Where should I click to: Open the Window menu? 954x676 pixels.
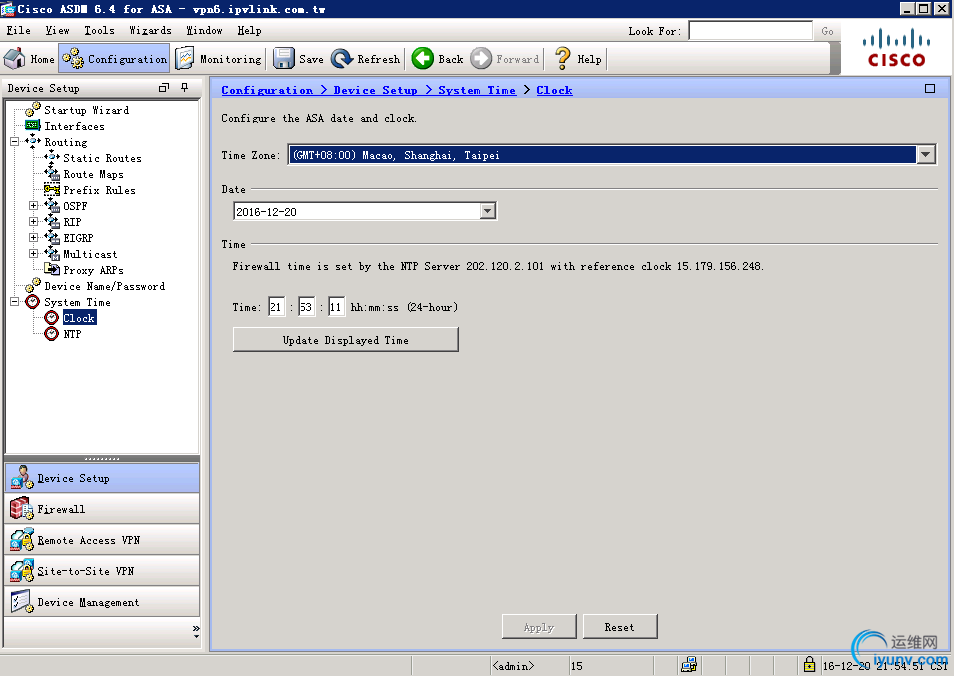pos(204,30)
